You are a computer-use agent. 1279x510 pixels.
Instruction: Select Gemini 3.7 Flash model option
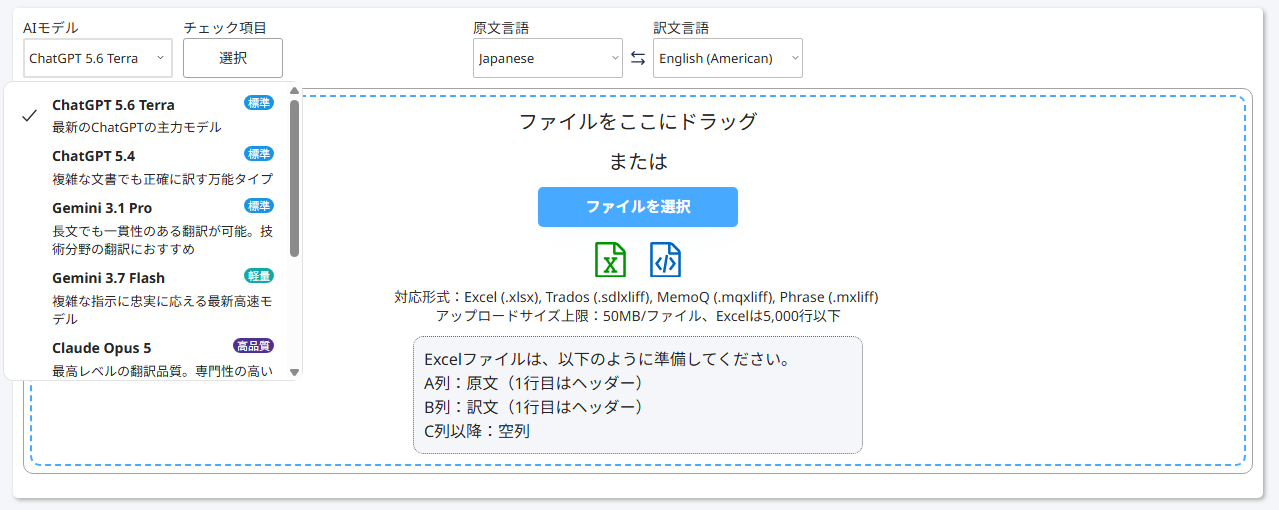pos(147,298)
